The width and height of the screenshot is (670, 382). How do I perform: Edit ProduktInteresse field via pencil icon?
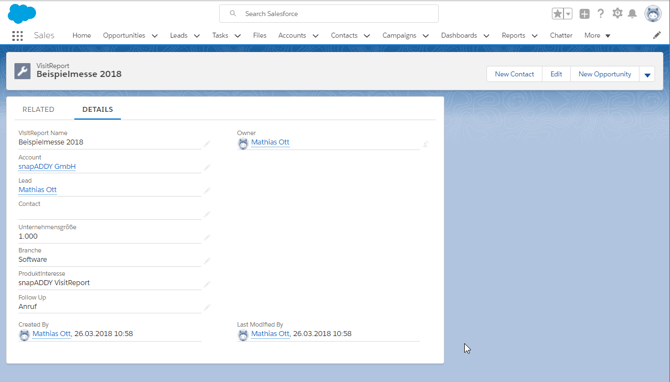pyautogui.click(x=207, y=284)
